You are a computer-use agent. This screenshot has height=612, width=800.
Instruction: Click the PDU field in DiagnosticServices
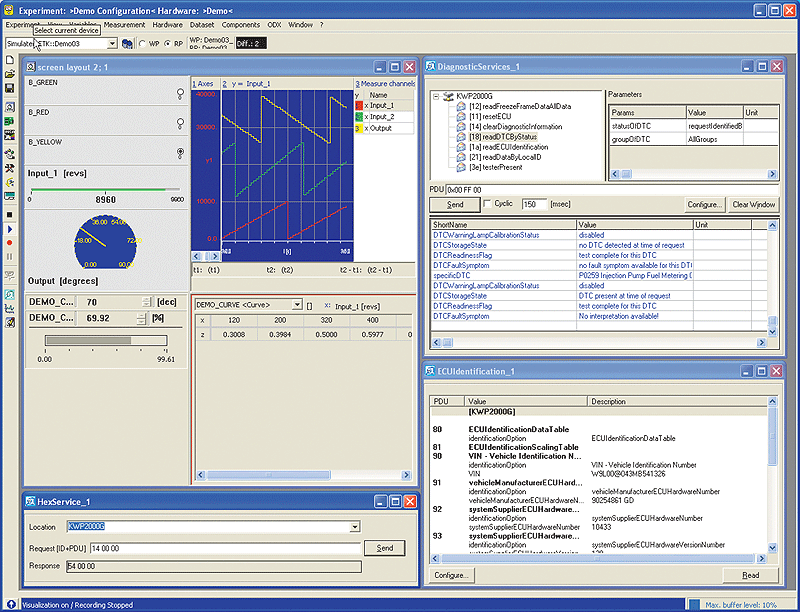[x=612, y=190]
